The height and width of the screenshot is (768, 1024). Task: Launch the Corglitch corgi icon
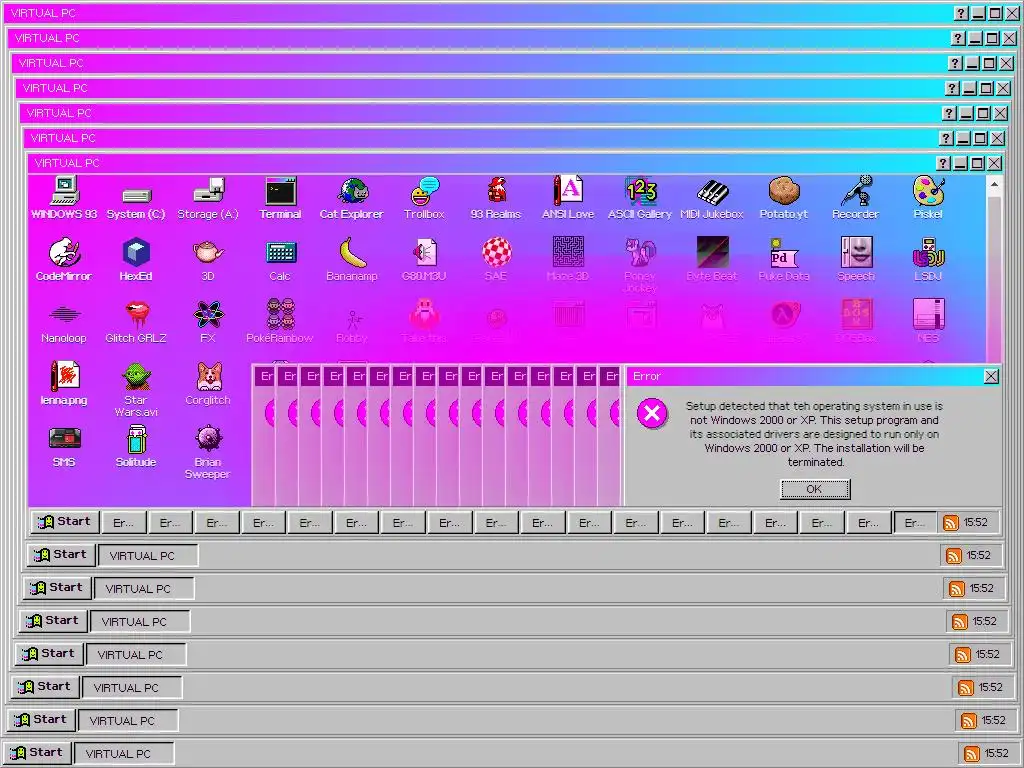tap(208, 383)
